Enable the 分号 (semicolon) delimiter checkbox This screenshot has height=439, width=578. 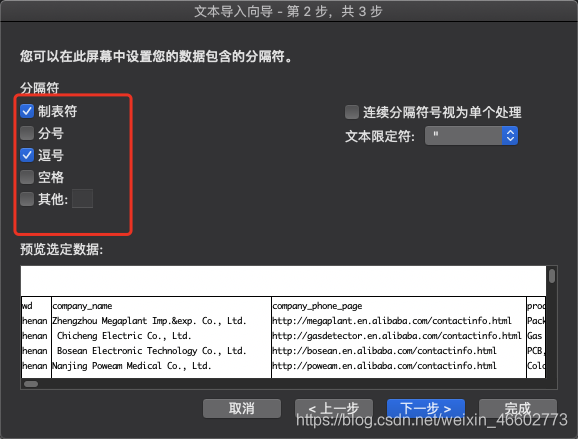(27, 133)
